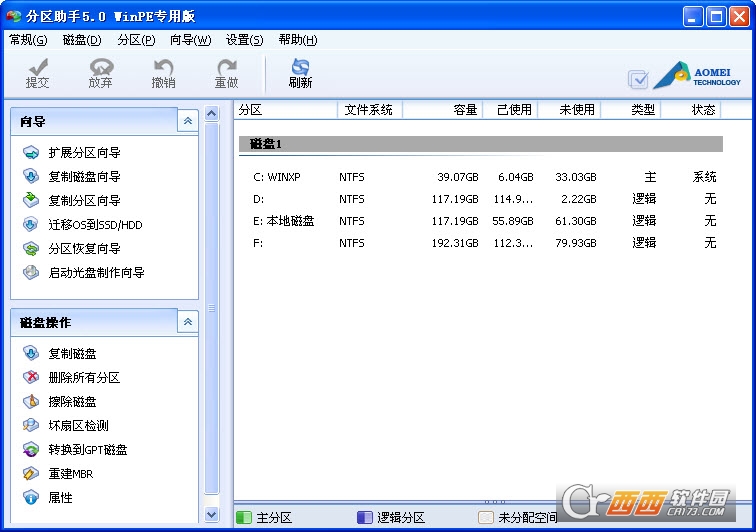
Task: Select the E: 本地磁盘 partition row
Action: tap(484, 221)
